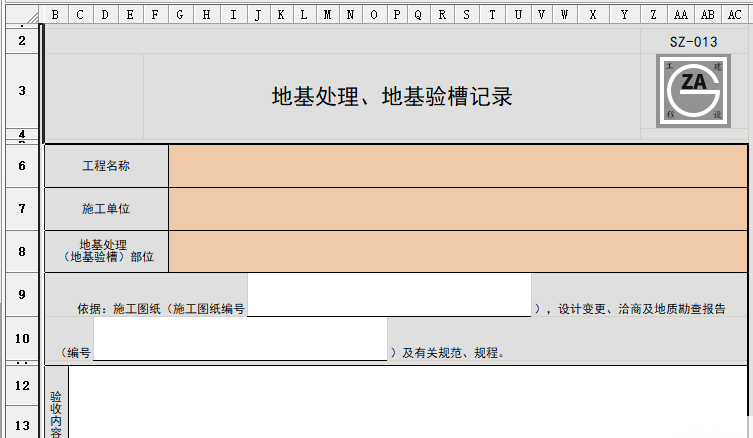Click the white content area beside 验收内容
The width and height of the screenshot is (753, 438).
click(x=400, y=402)
